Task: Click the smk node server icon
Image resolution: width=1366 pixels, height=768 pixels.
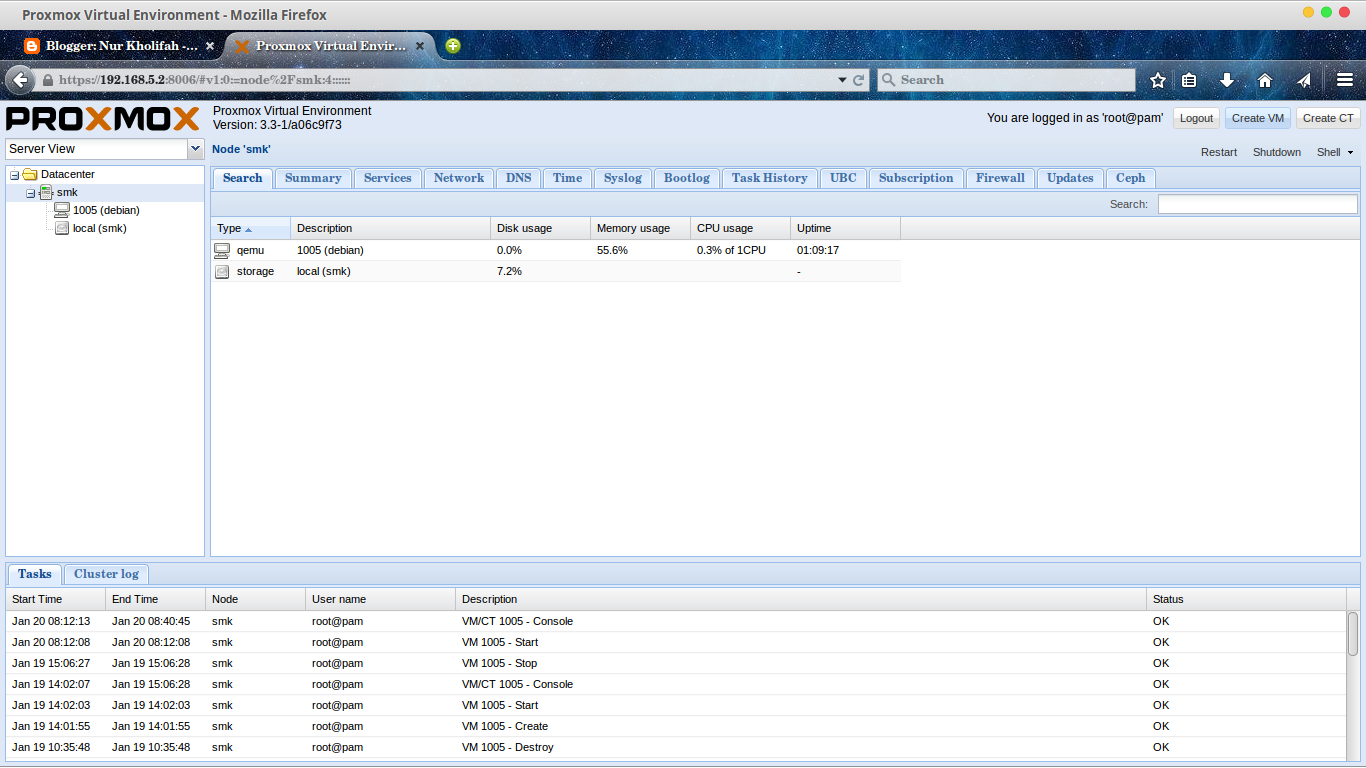Action: coord(46,192)
